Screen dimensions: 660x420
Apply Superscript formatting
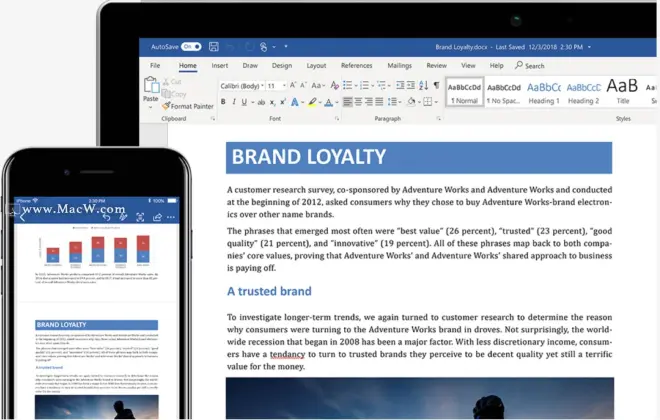[283, 102]
